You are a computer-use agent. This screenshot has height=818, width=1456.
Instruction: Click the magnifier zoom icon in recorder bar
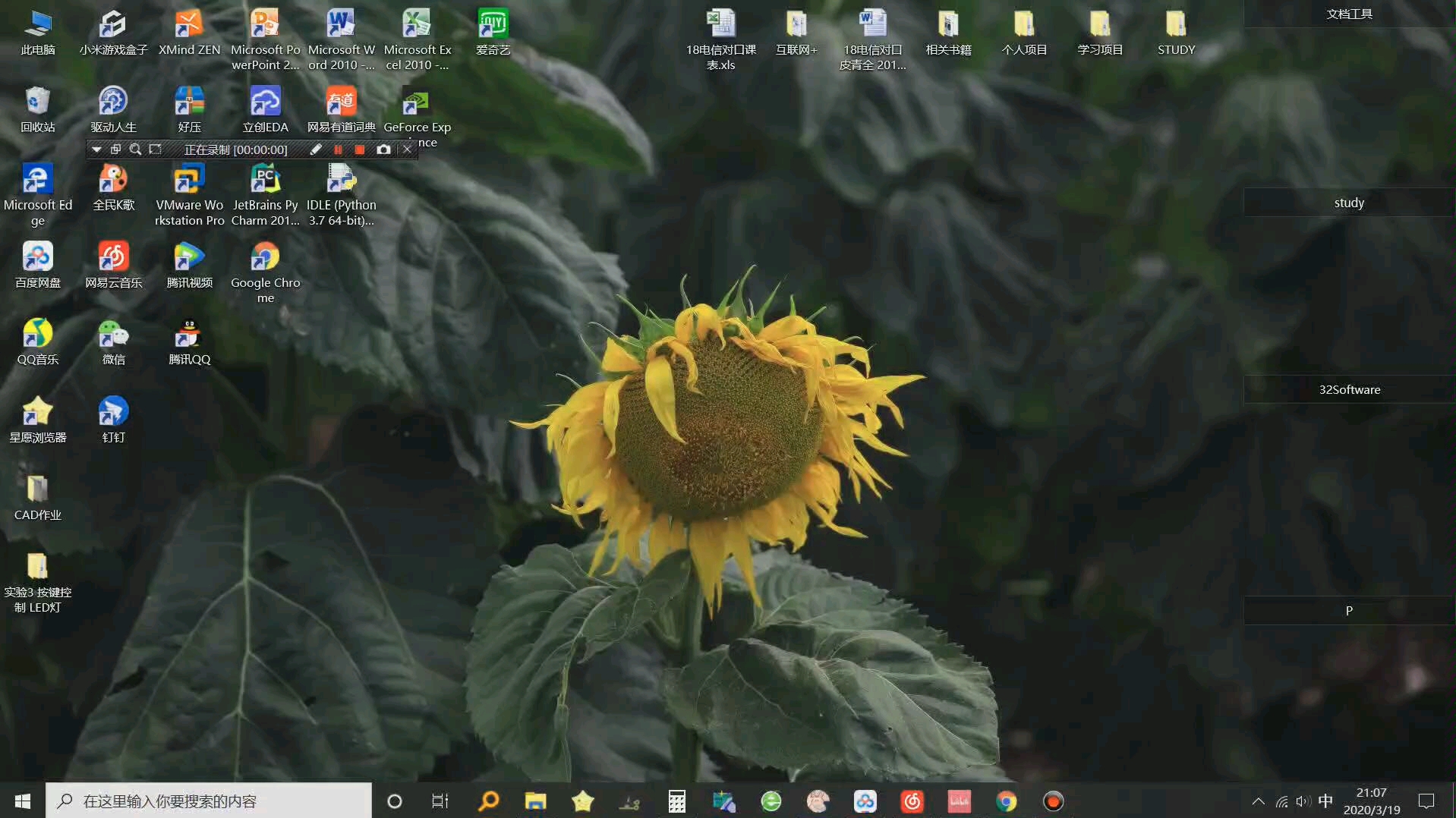(135, 149)
